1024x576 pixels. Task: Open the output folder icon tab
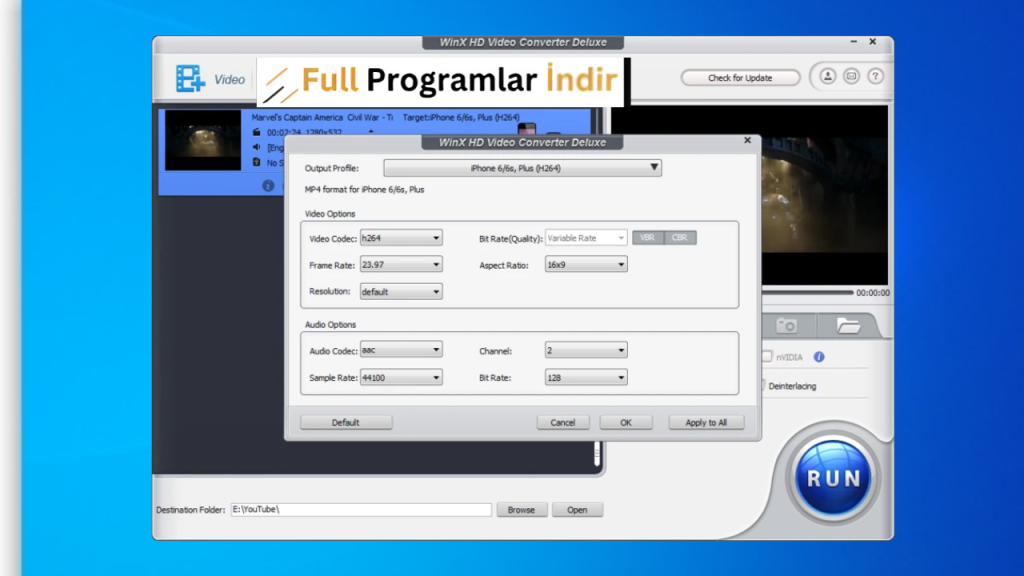click(x=848, y=325)
